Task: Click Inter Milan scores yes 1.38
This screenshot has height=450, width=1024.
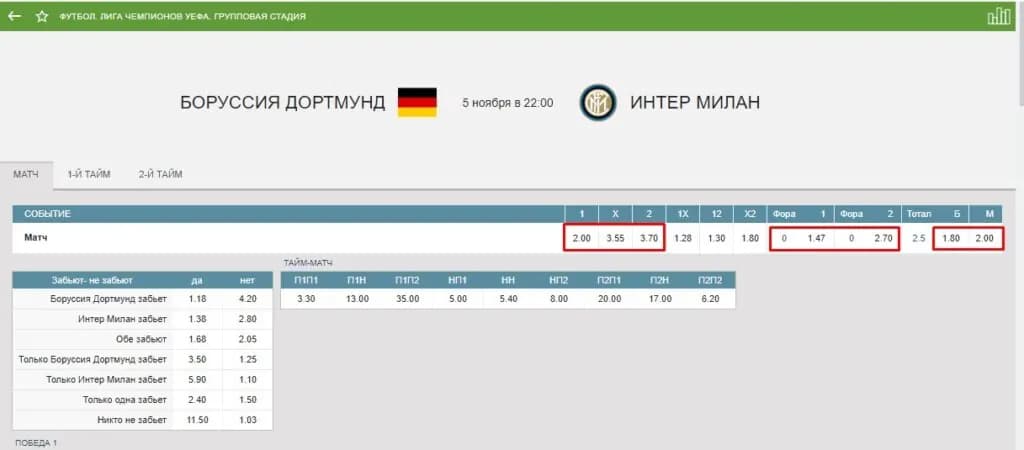Action: 197,319
